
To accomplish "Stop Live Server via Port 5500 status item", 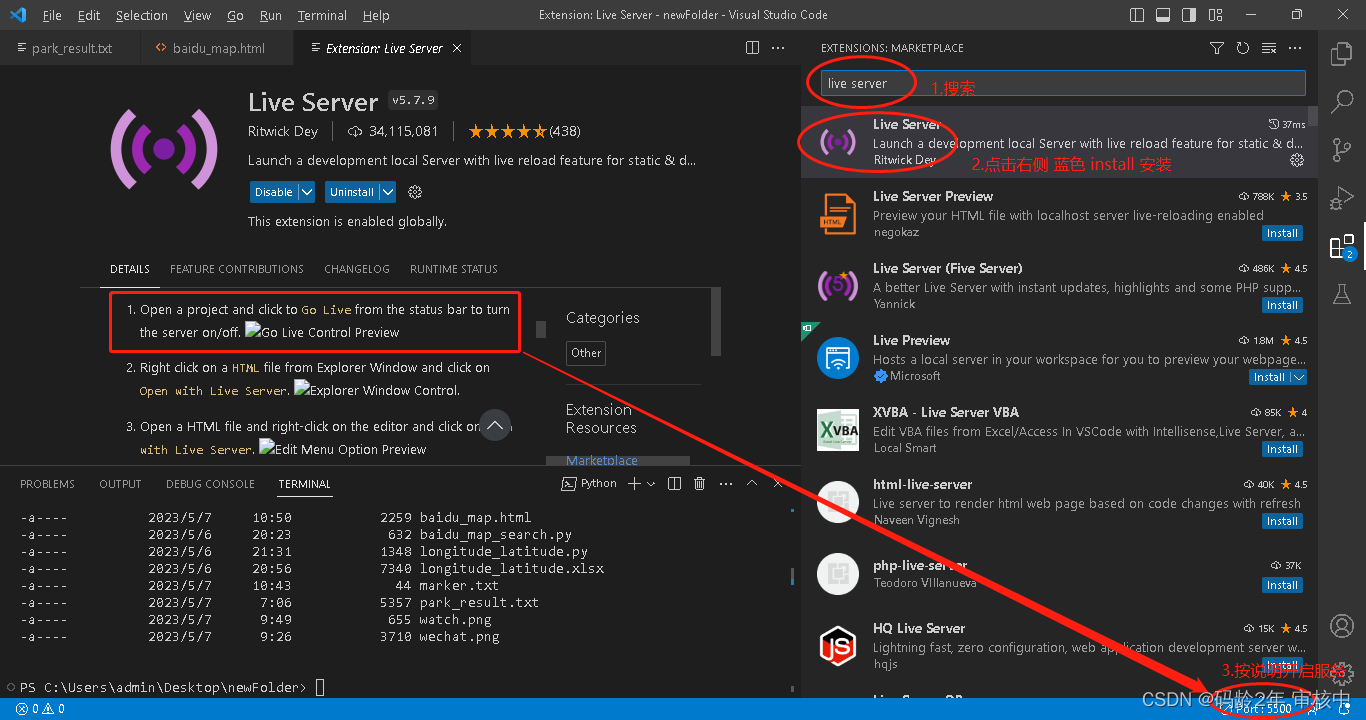I will [x=1259, y=709].
